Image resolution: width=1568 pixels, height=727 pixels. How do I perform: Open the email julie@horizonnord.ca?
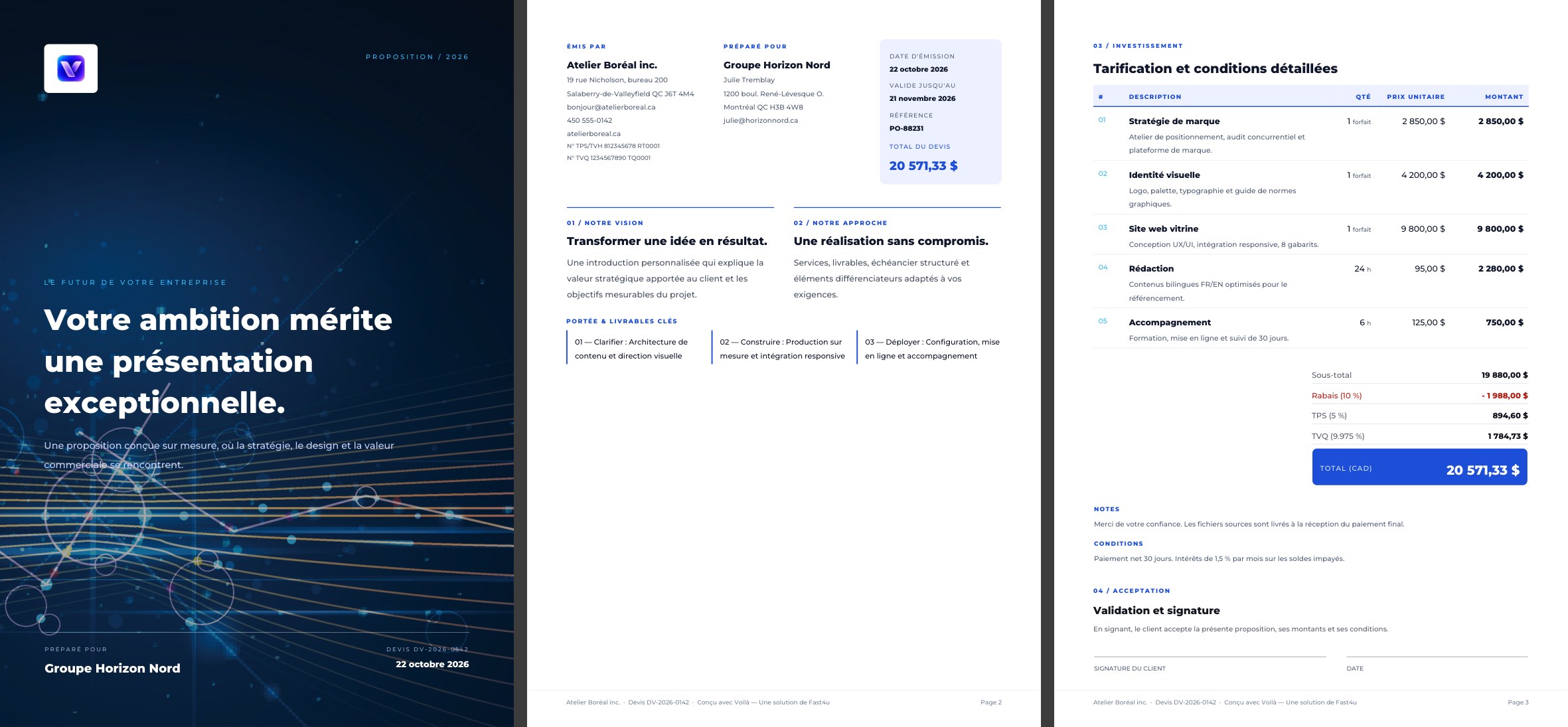click(761, 120)
